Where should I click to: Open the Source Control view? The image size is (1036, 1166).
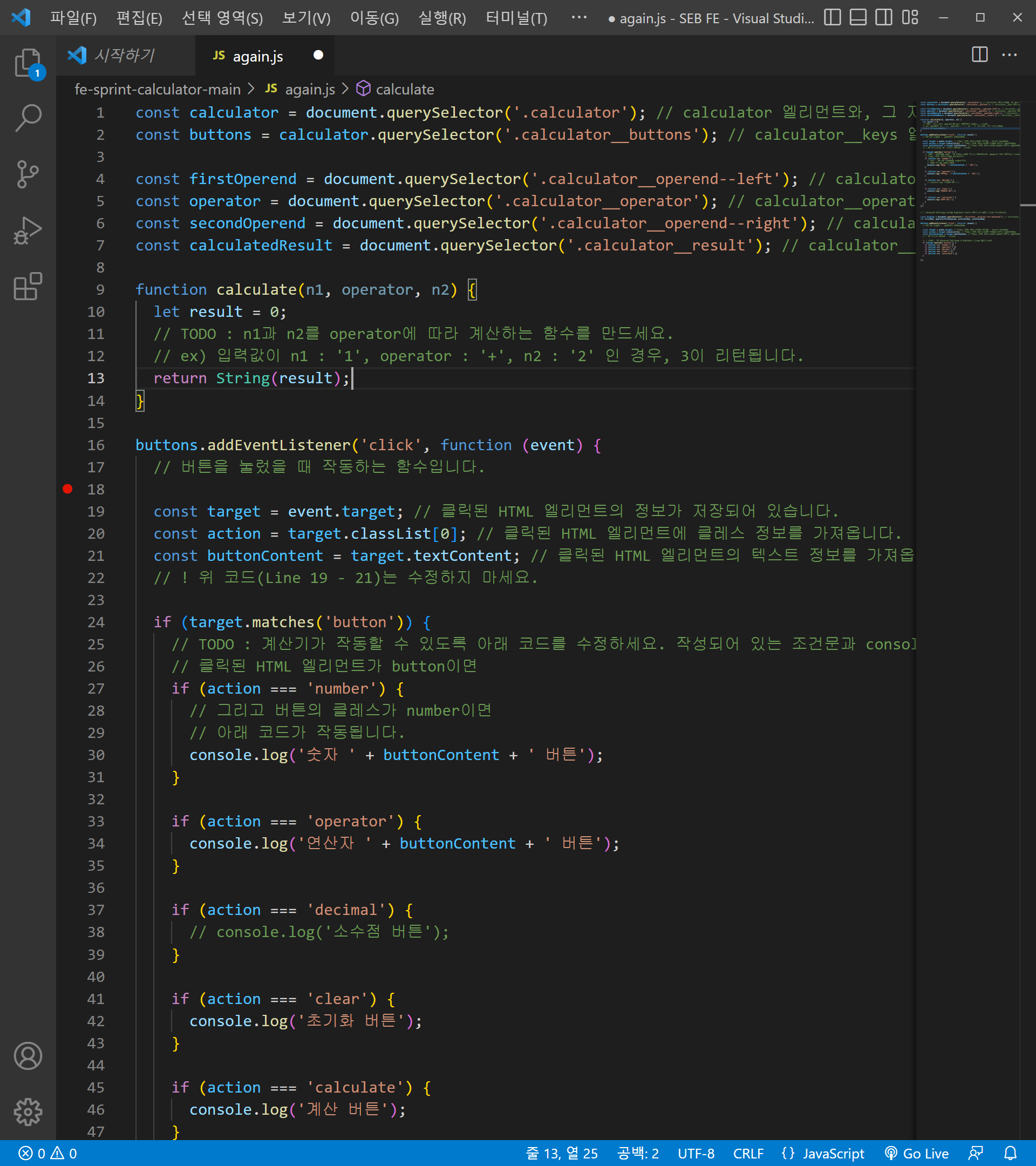(28, 174)
